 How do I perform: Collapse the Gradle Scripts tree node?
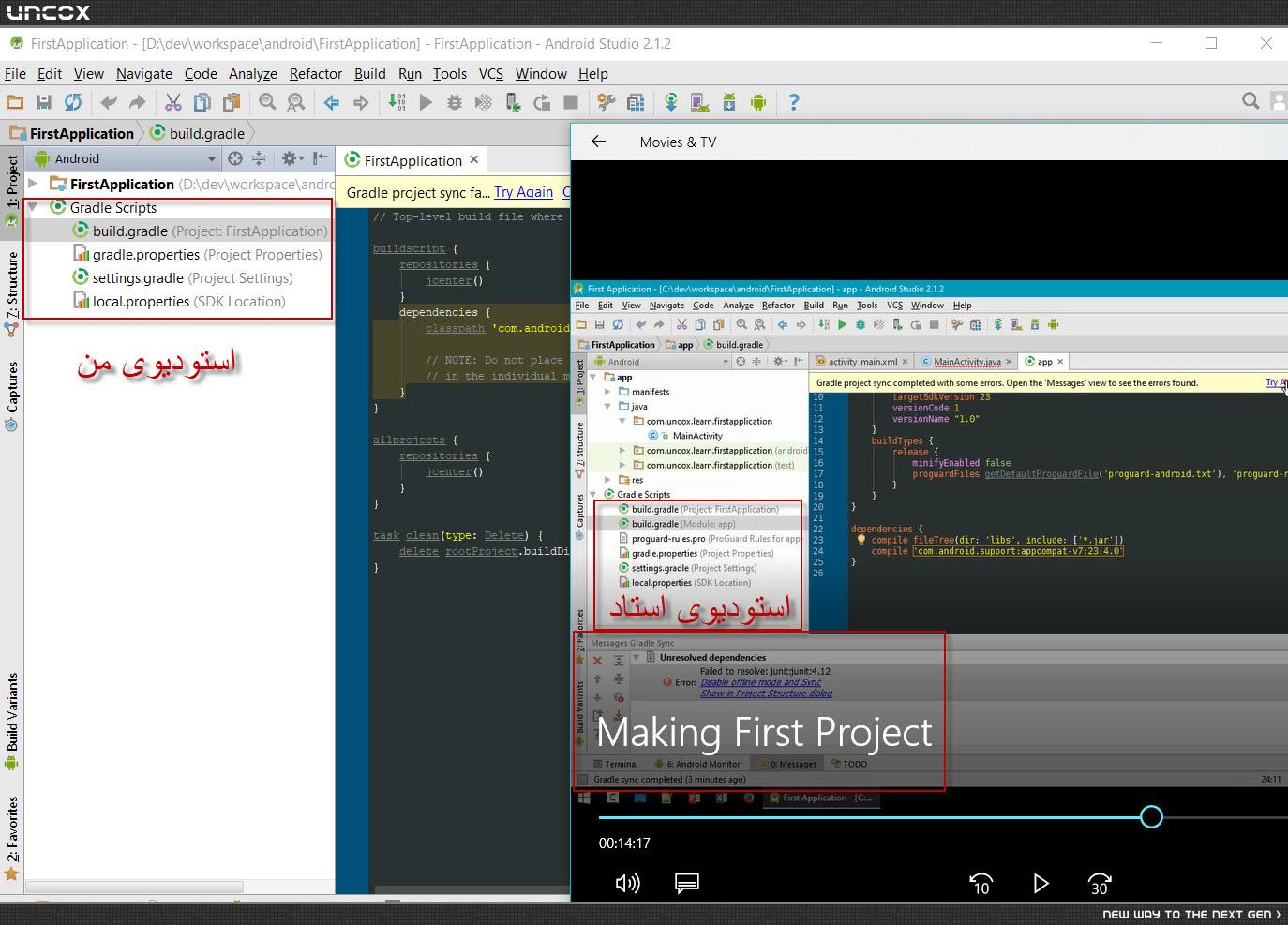pyautogui.click(x=33, y=207)
